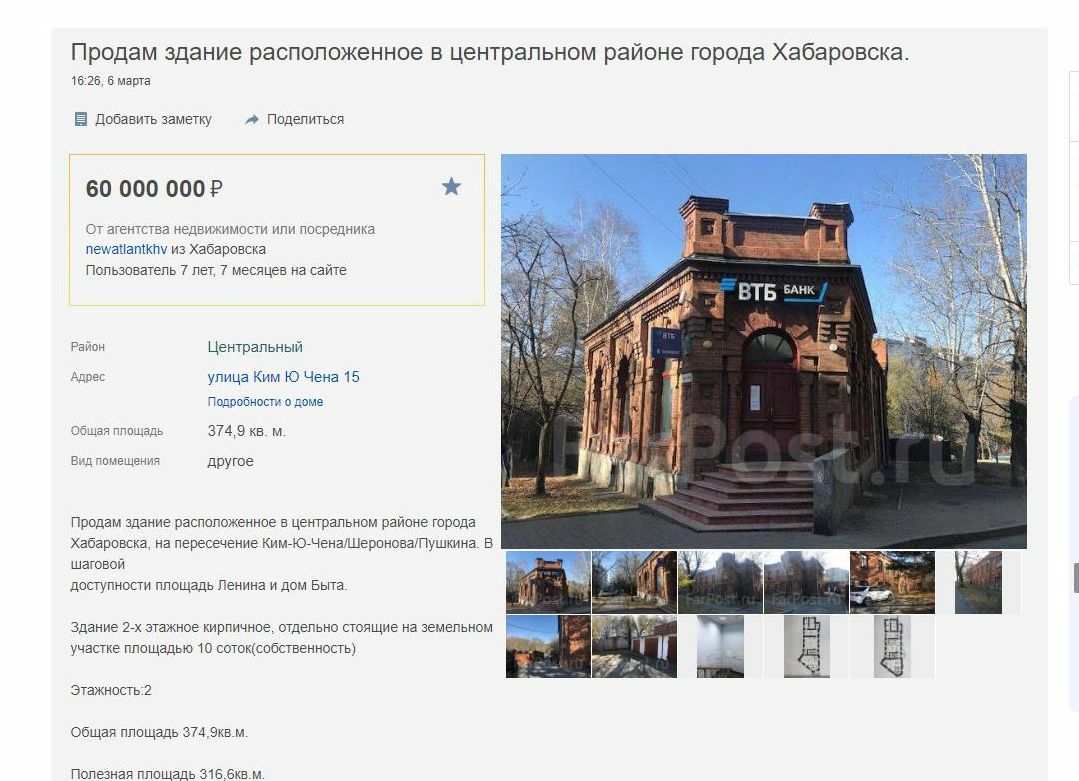Screen dimensions: 1079x781
Task: Open the Центральный district link
Action: pos(255,347)
